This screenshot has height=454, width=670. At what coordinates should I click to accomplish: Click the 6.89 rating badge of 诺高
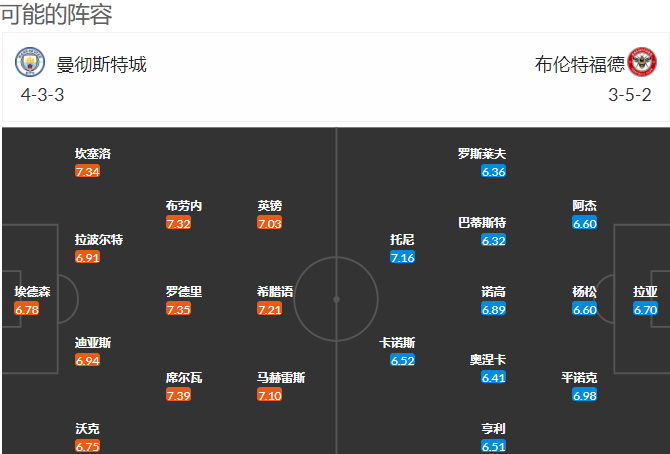tap(494, 309)
